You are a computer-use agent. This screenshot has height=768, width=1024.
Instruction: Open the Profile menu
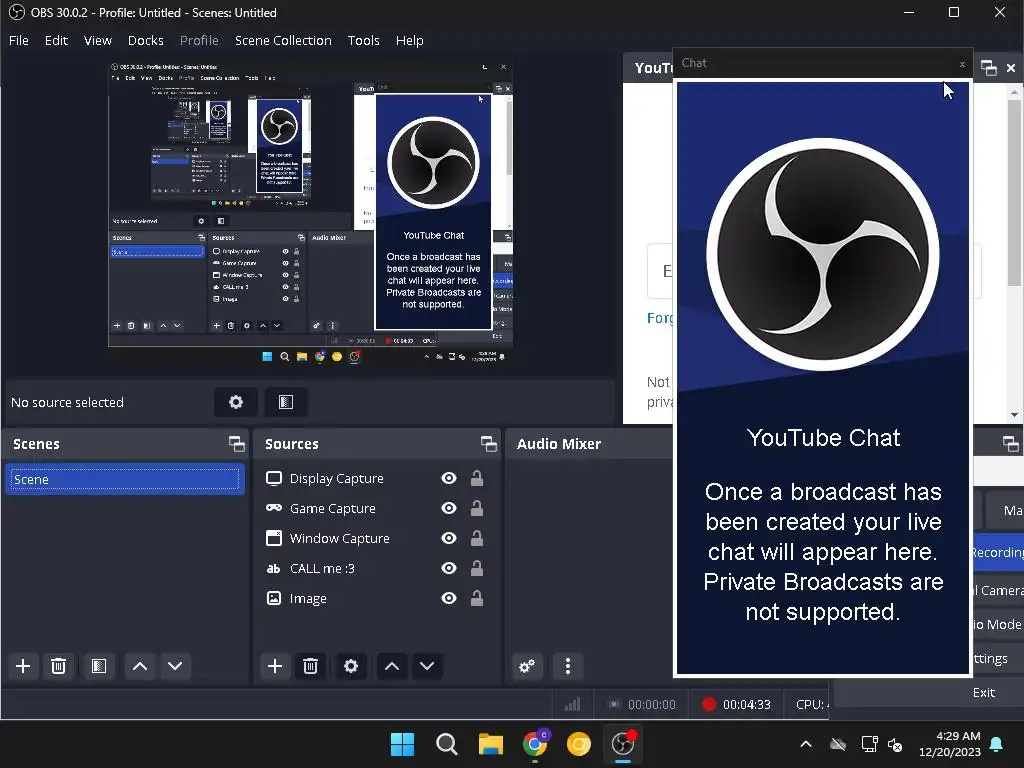click(x=199, y=40)
